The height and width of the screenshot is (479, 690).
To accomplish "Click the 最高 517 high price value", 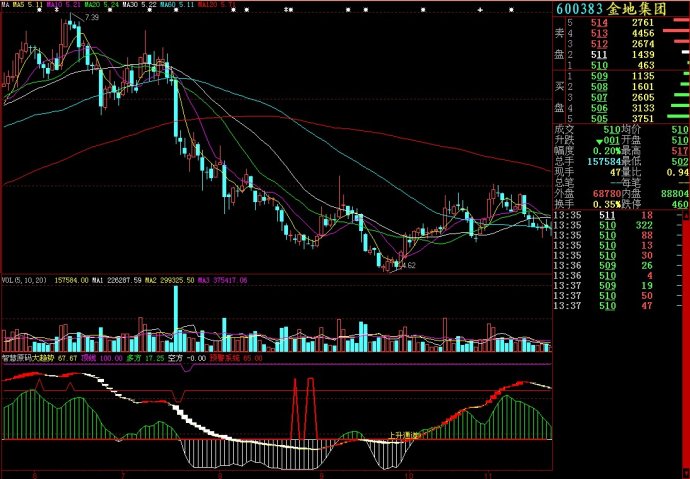I will pos(681,151).
